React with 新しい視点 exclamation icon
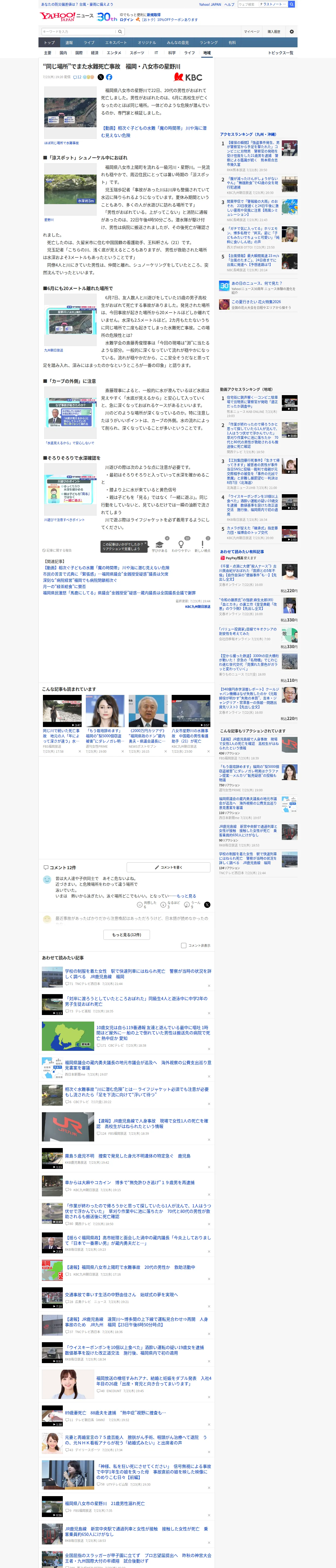Viewport: 336px width, 1568px height. point(203,545)
